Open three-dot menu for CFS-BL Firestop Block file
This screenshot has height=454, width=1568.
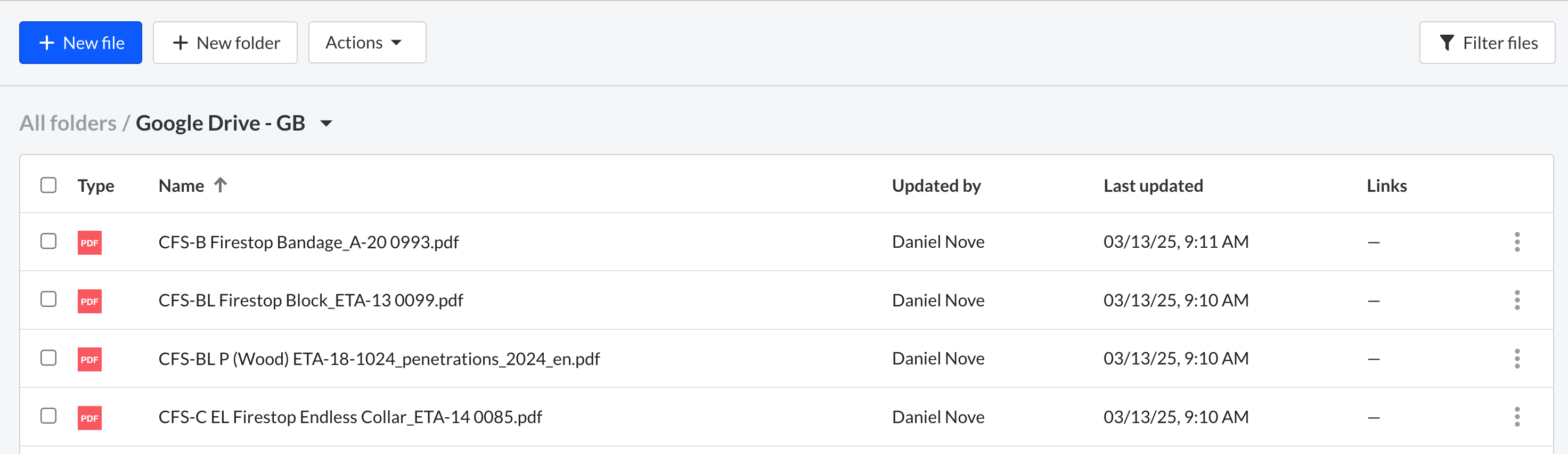coord(1517,300)
